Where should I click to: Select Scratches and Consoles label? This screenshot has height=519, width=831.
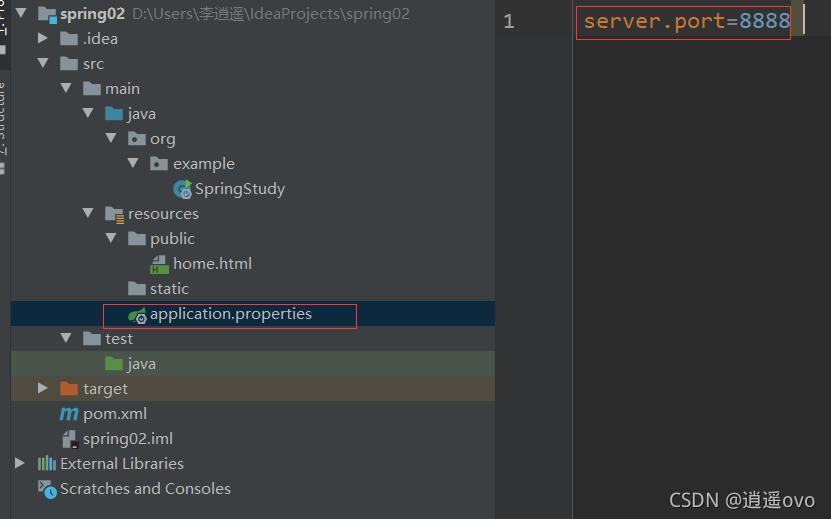coord(145,489)
